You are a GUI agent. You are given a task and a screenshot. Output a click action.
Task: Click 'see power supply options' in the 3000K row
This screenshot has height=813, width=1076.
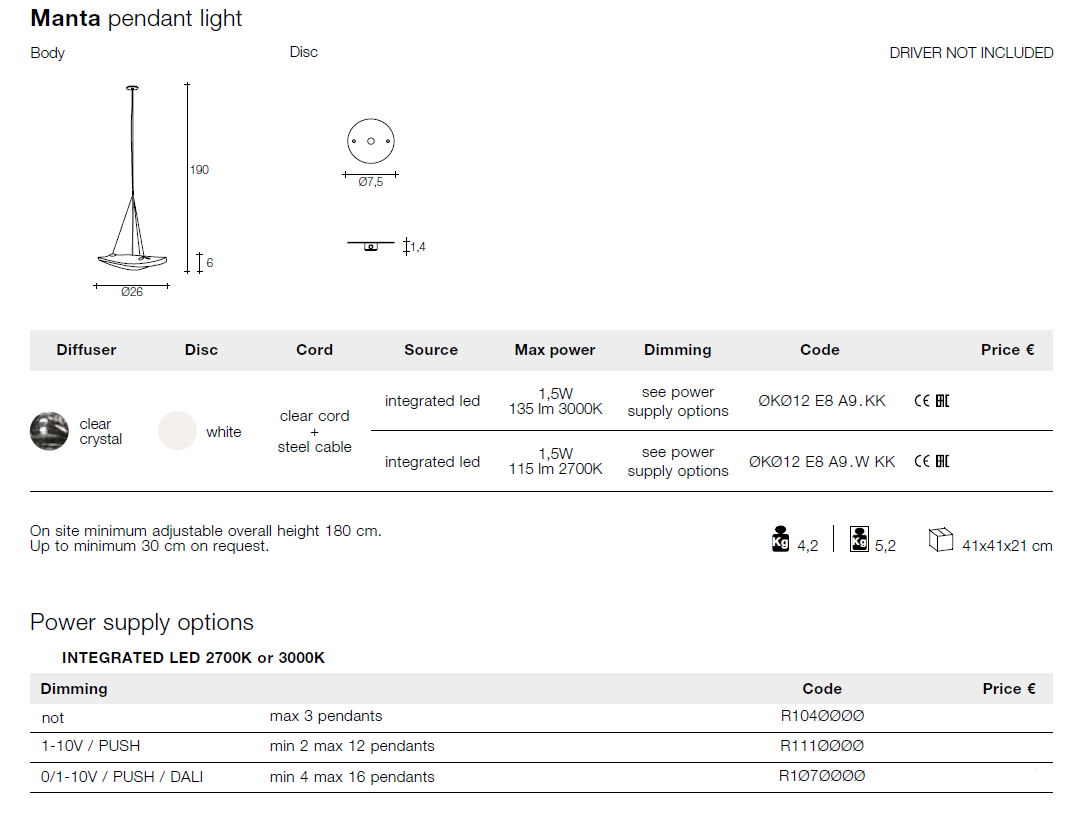678,401
